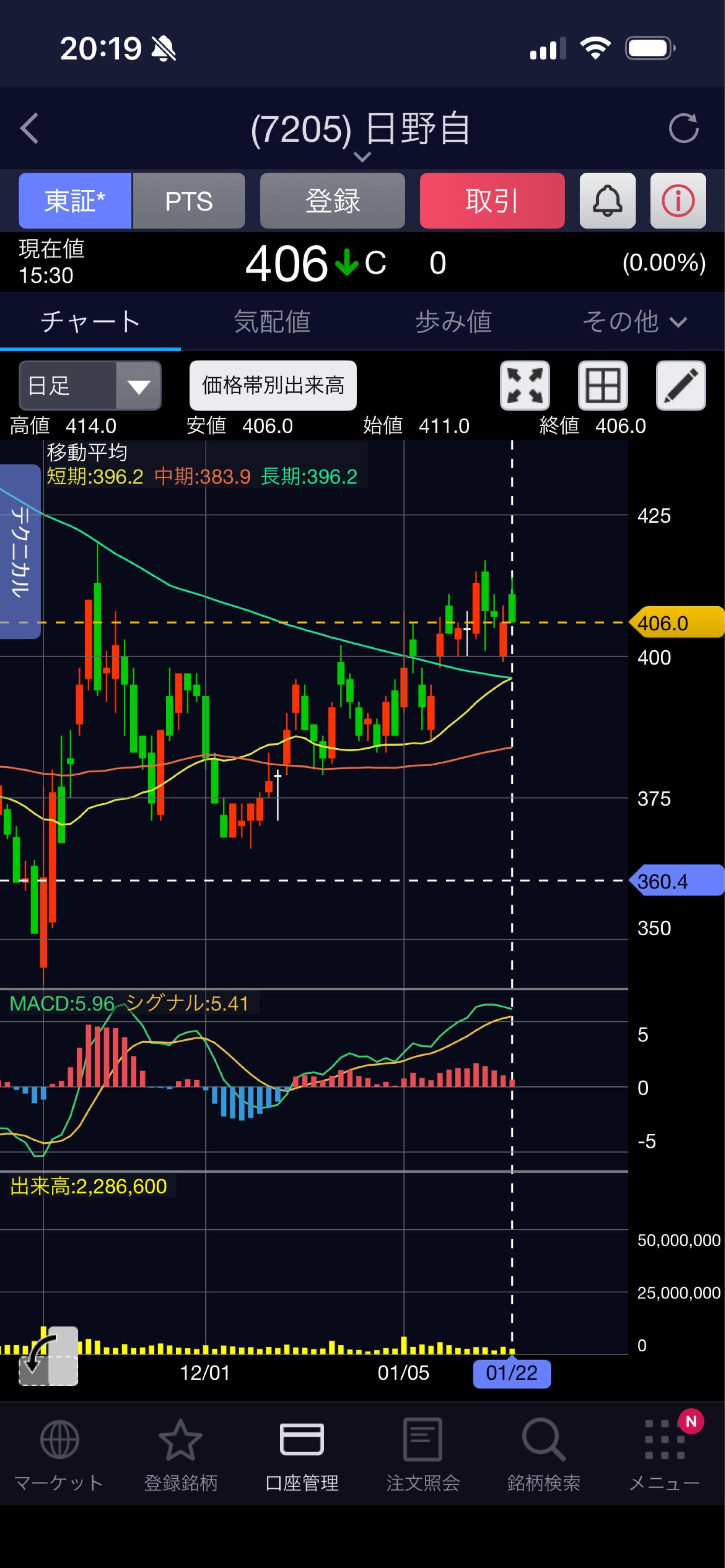The height and width of the screenshot is (1568, 725).
Task: Switch exchange to PTS
Action: [x=189, y=201]
